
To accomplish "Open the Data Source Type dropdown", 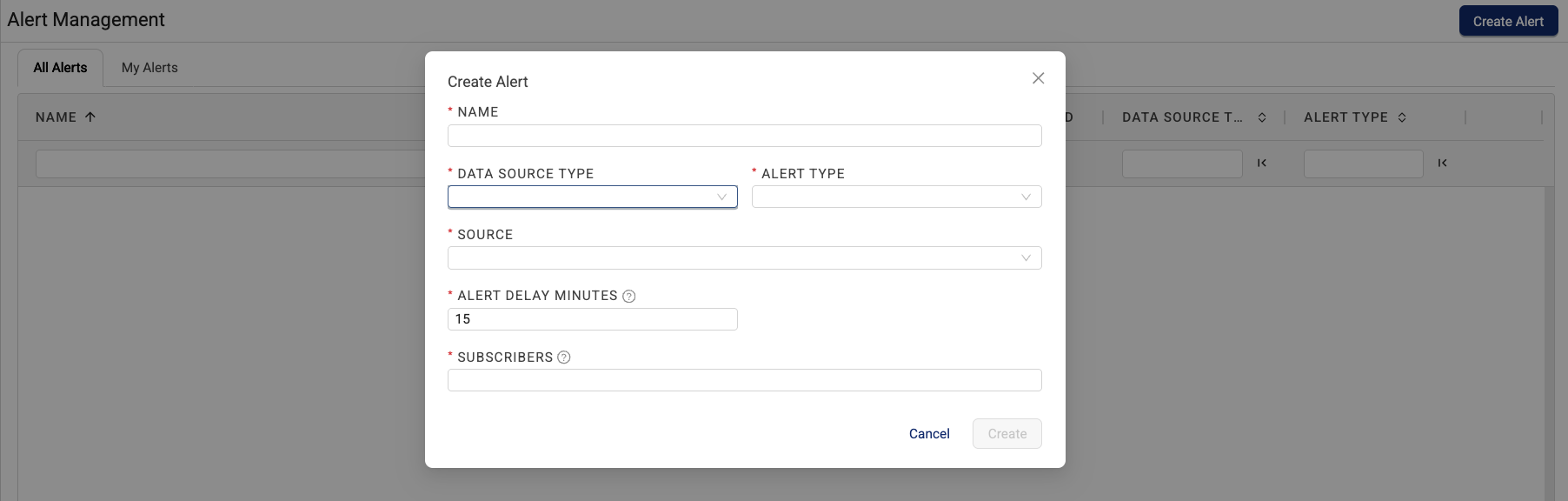I will tap(592, 197).
